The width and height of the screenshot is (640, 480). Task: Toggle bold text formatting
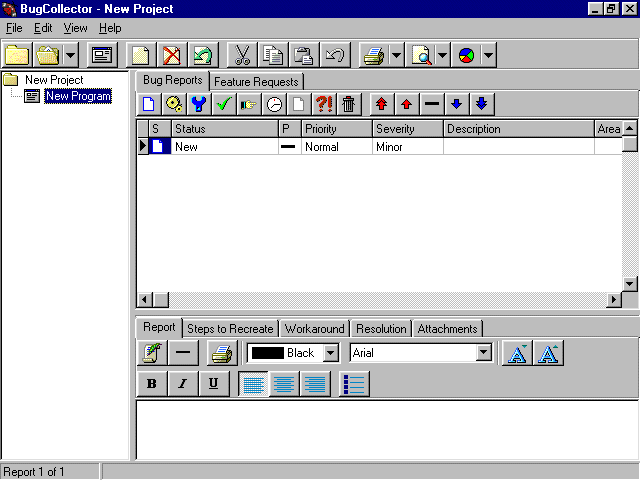pyautogui.click(x=152, y=384)
